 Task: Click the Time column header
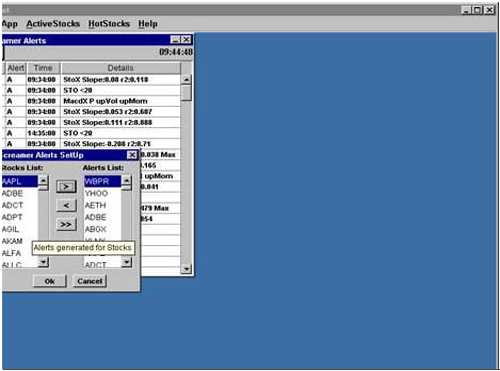tap(43, 68)
